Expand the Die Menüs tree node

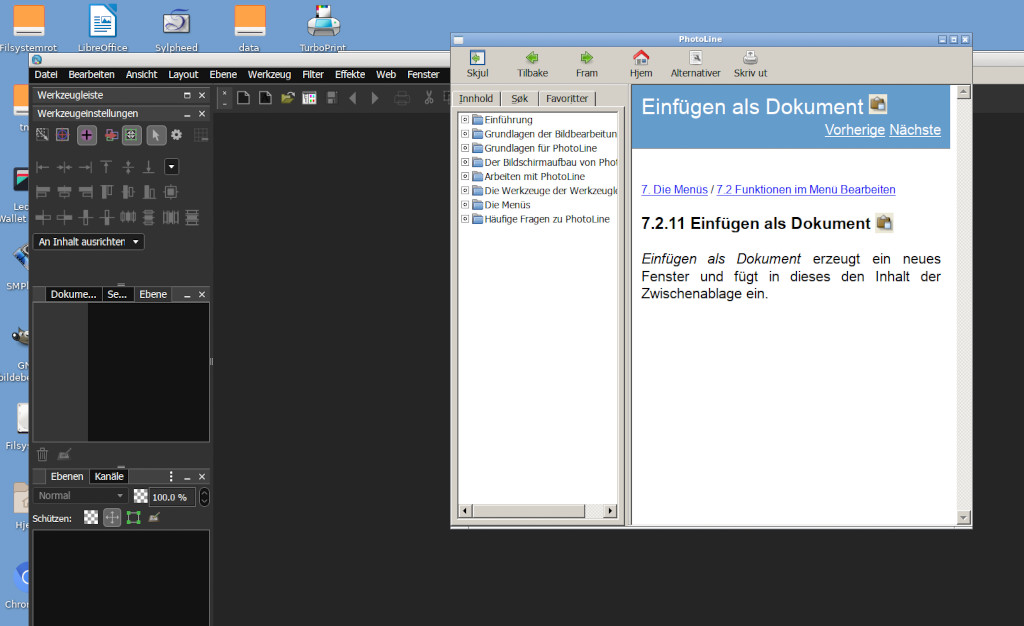[x=464, y=204]
